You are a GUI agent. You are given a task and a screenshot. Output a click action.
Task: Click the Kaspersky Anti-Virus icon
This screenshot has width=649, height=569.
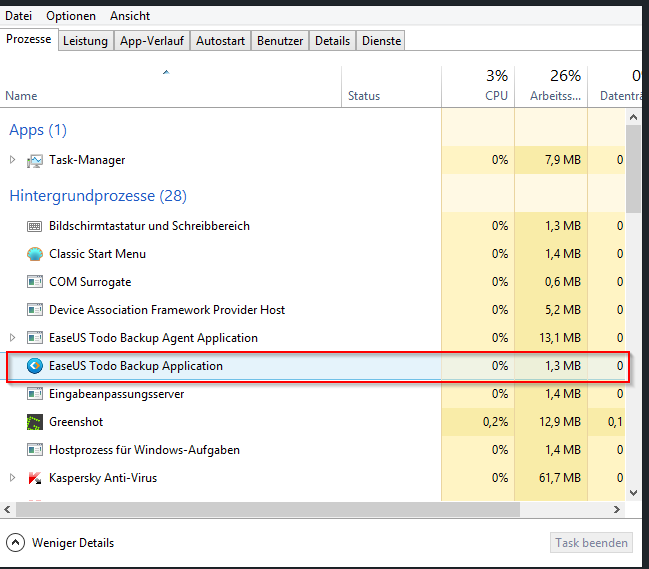pyautogui.click(x=35, y=478)
